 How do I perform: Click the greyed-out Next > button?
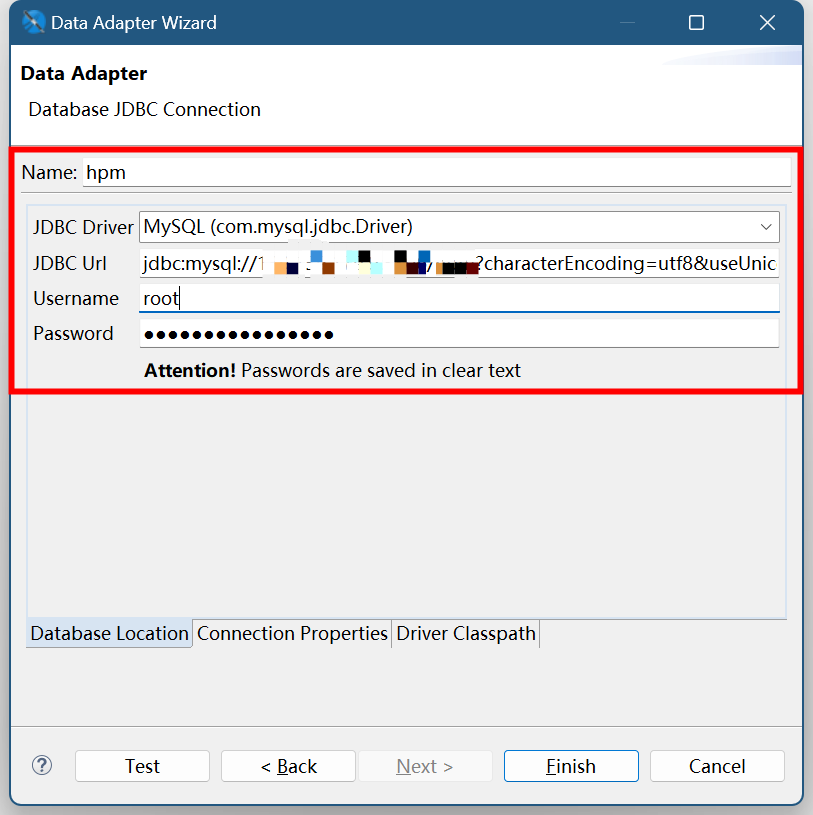pyautogui.click(x=425, y=766)
